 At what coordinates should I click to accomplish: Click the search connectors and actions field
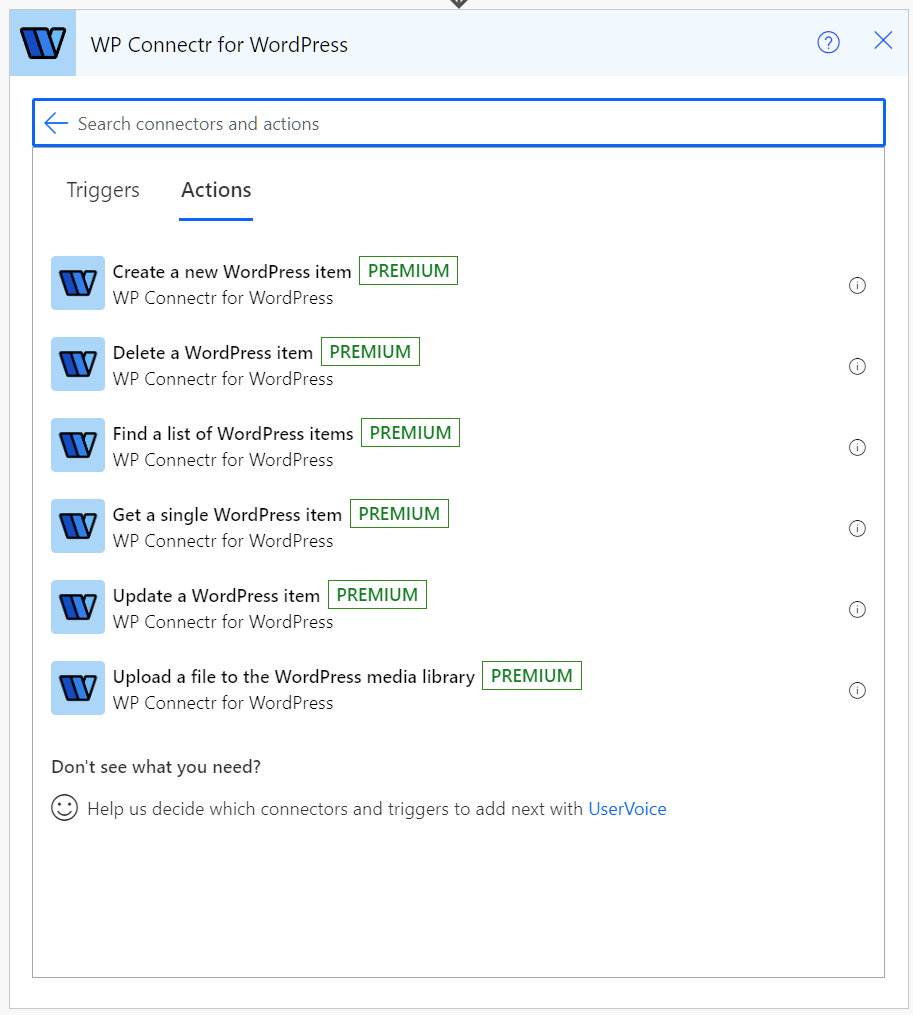coord(400,122)
